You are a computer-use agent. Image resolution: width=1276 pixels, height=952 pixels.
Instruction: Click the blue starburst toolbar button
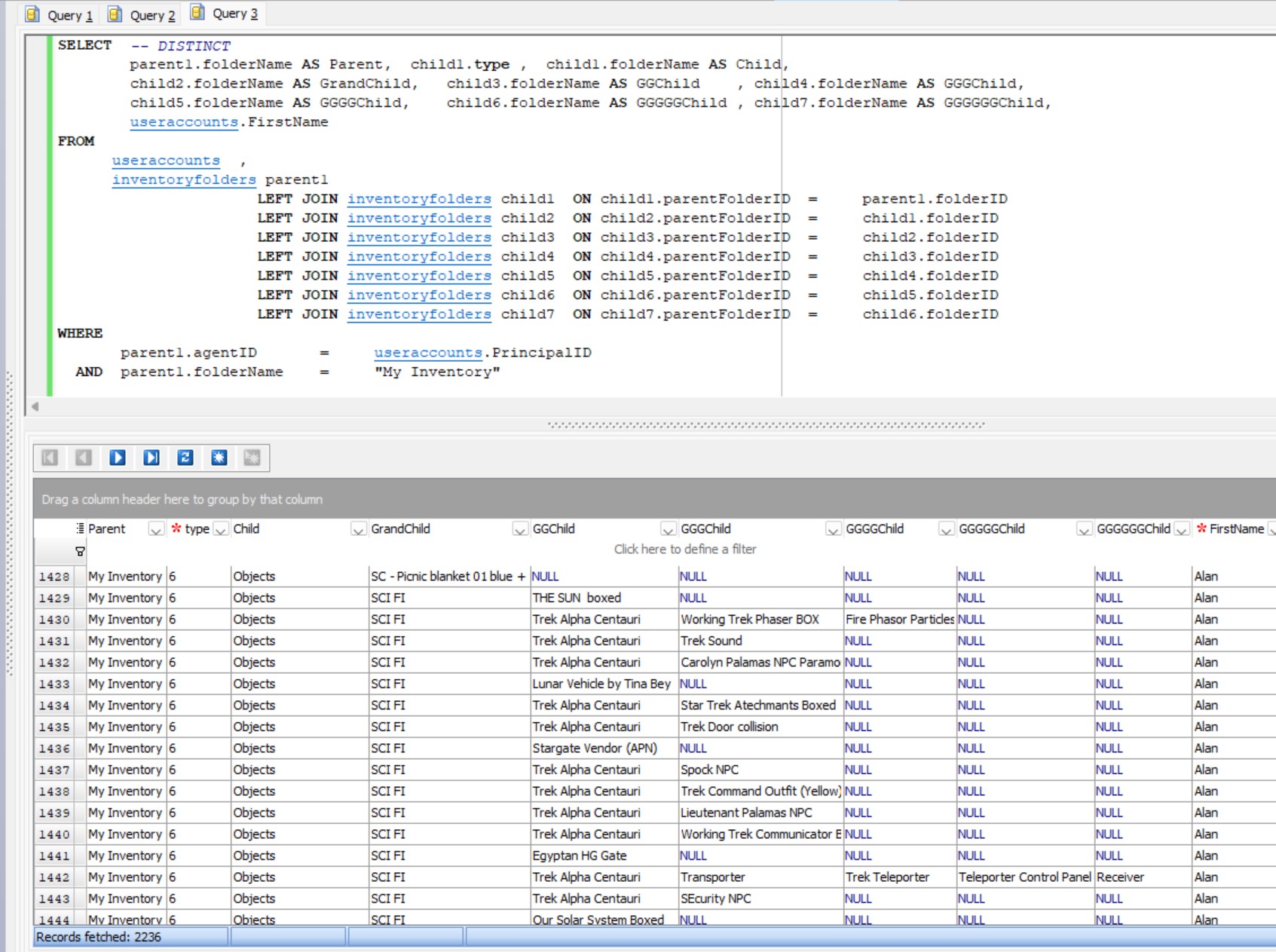pyautogui.click(x=219, y=458)
